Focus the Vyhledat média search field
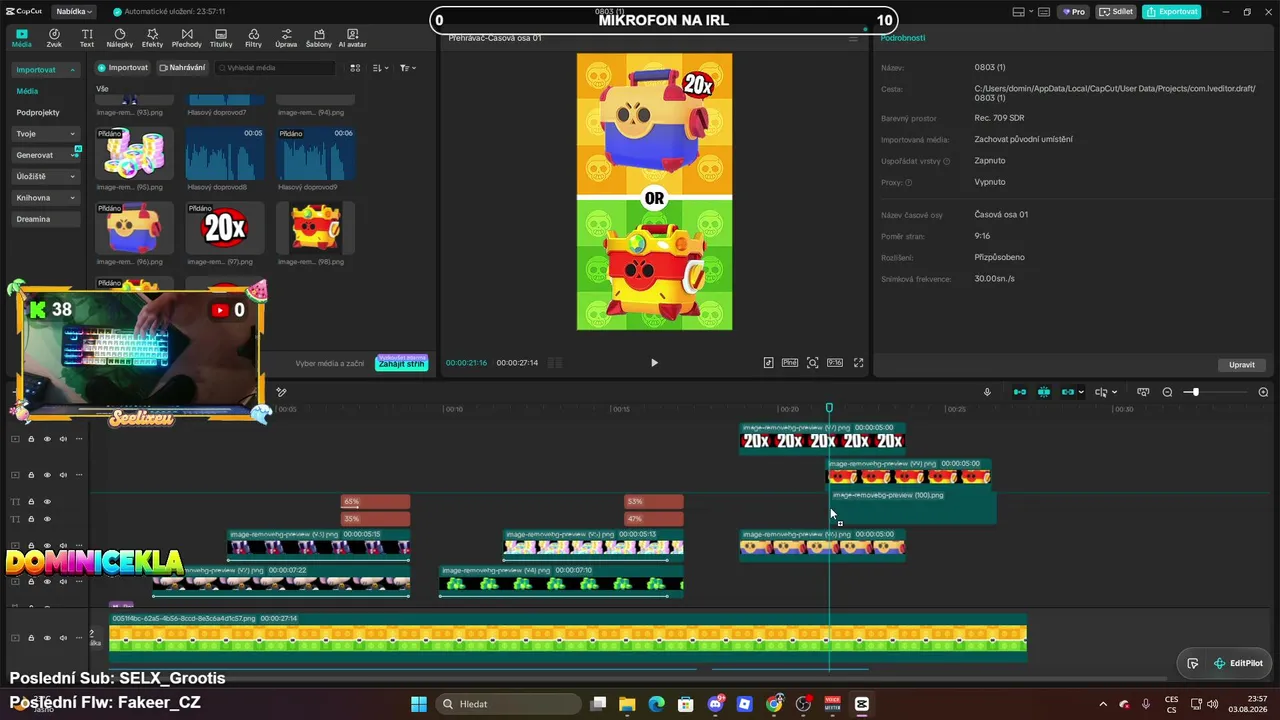Viewport: 1280px width, 720px height. pos(276,68)
